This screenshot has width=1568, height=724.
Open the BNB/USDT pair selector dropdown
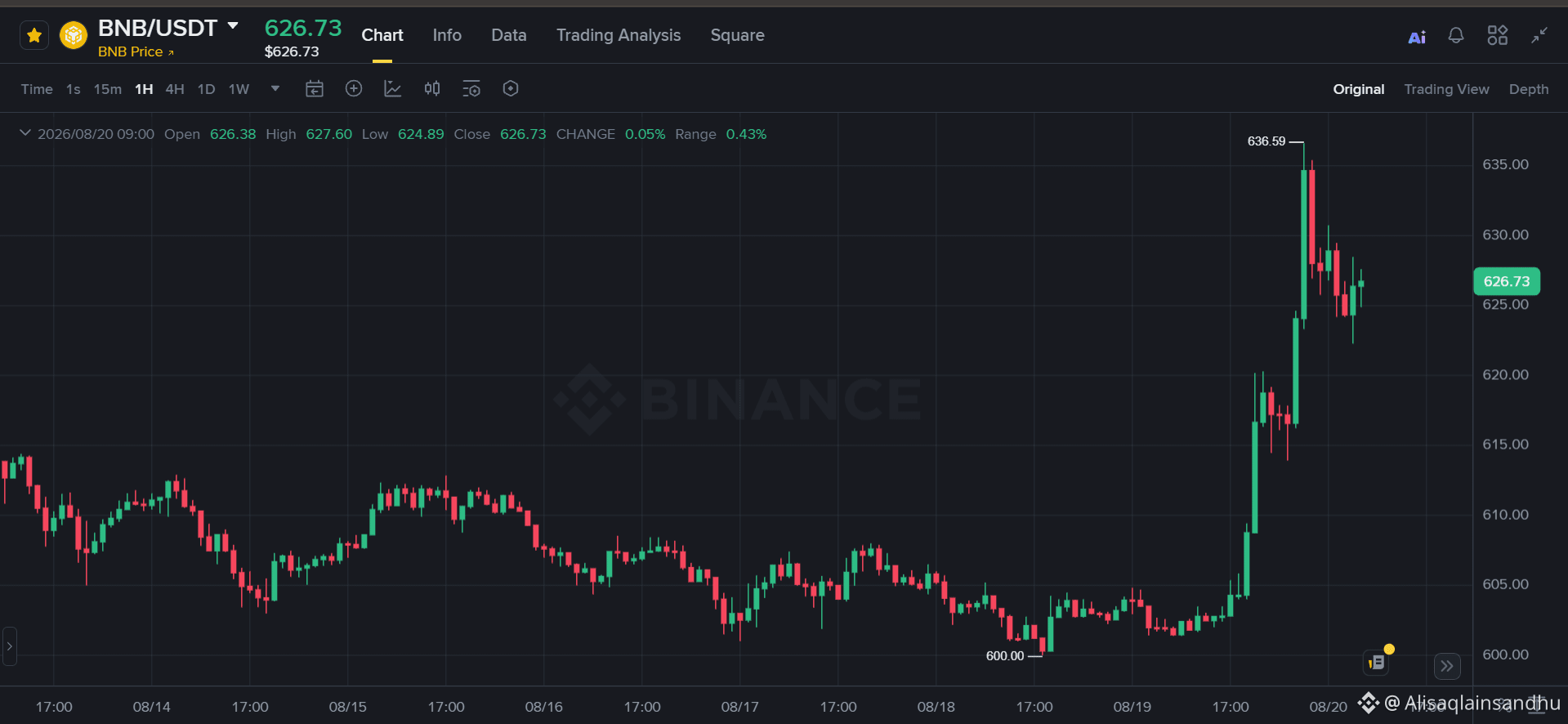pyautogui.click(x=233, y=26)
